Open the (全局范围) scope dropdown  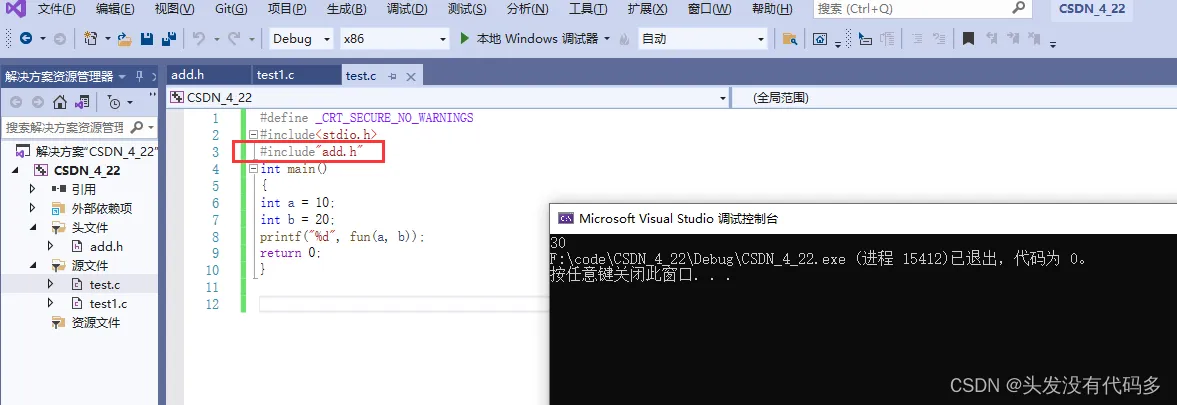click(x=953, y=98)
